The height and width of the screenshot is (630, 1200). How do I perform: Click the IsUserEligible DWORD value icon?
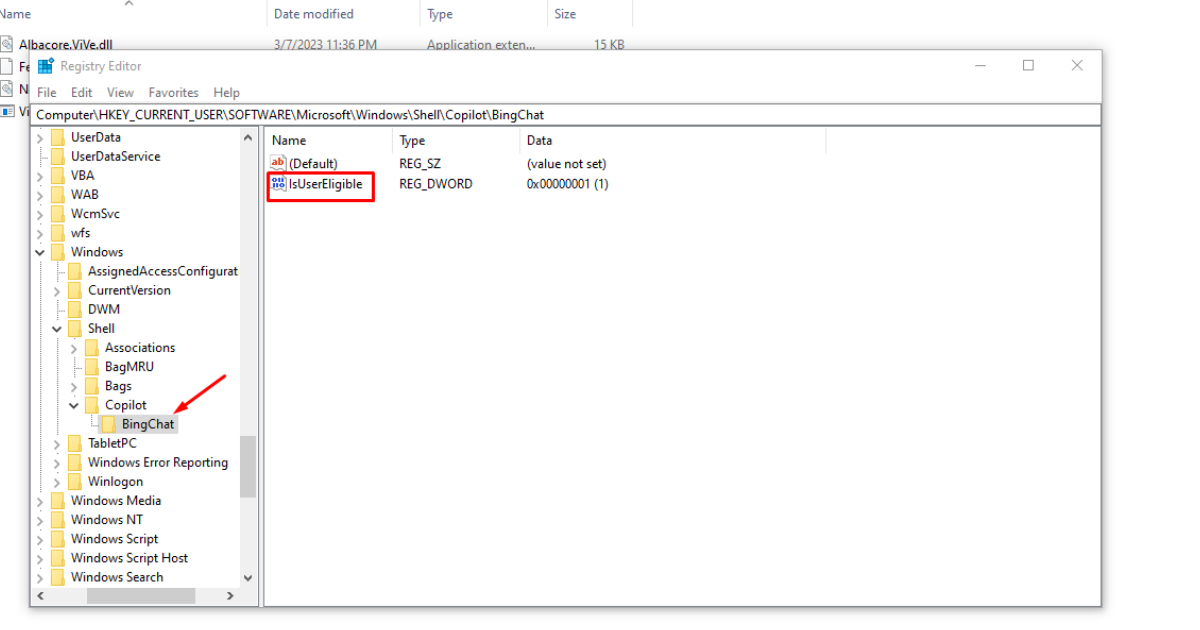coord(278,184)
